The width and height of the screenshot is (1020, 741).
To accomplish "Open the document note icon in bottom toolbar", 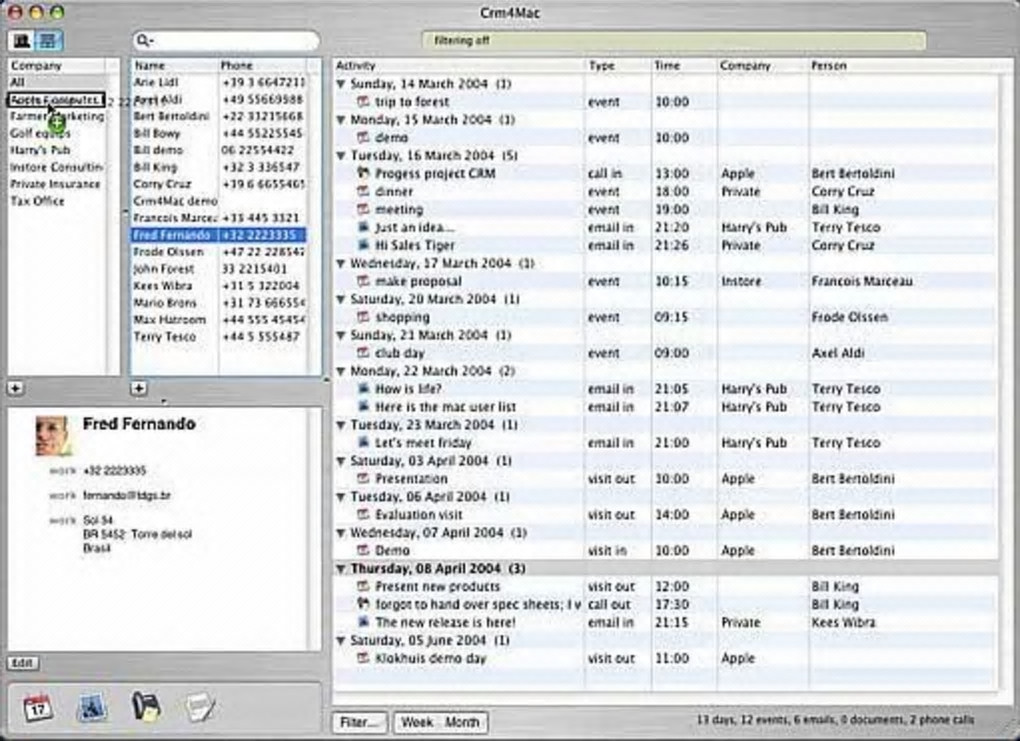I will point(199,707).
